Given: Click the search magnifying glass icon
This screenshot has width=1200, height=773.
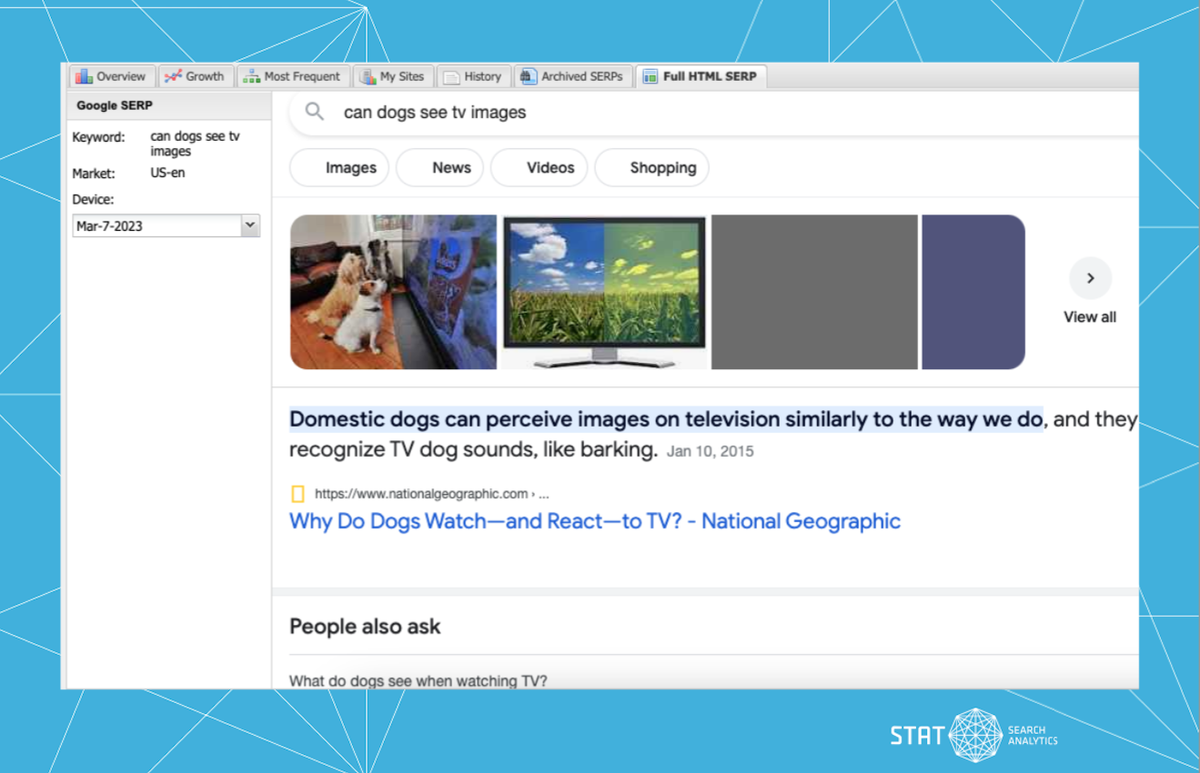Looking at the screenshot, I should tap(313, 112).
